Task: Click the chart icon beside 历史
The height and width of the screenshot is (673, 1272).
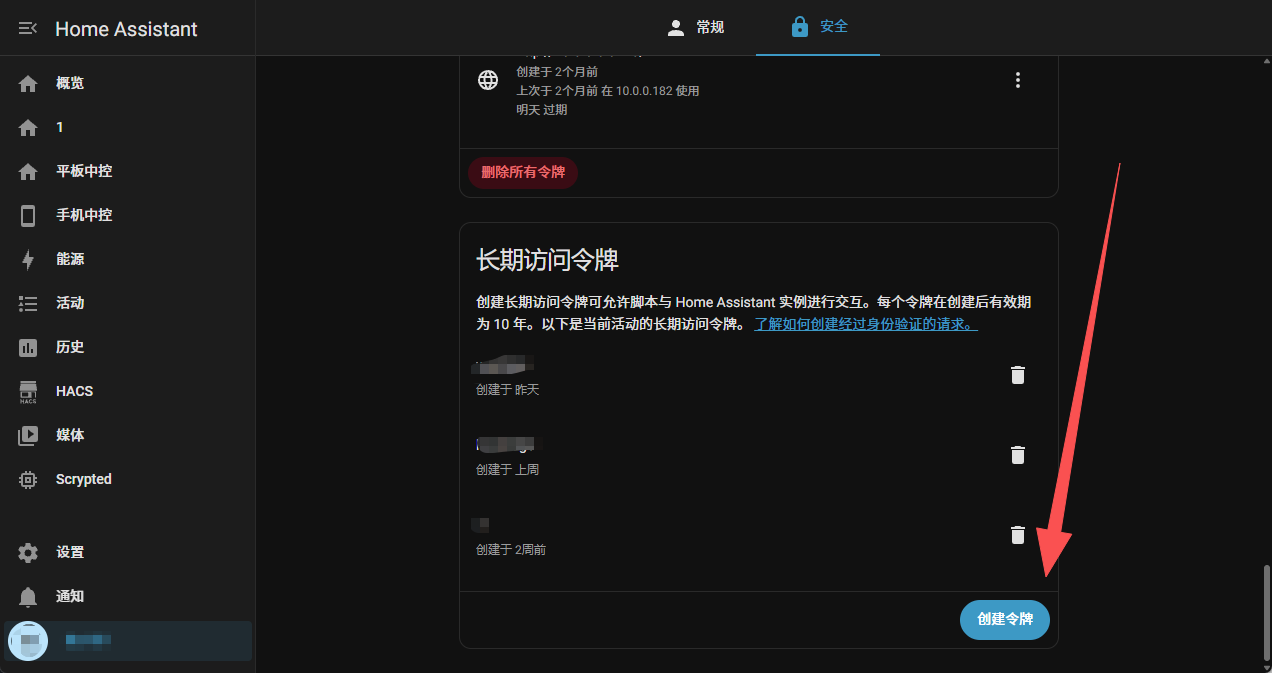Action: (28, 348)
